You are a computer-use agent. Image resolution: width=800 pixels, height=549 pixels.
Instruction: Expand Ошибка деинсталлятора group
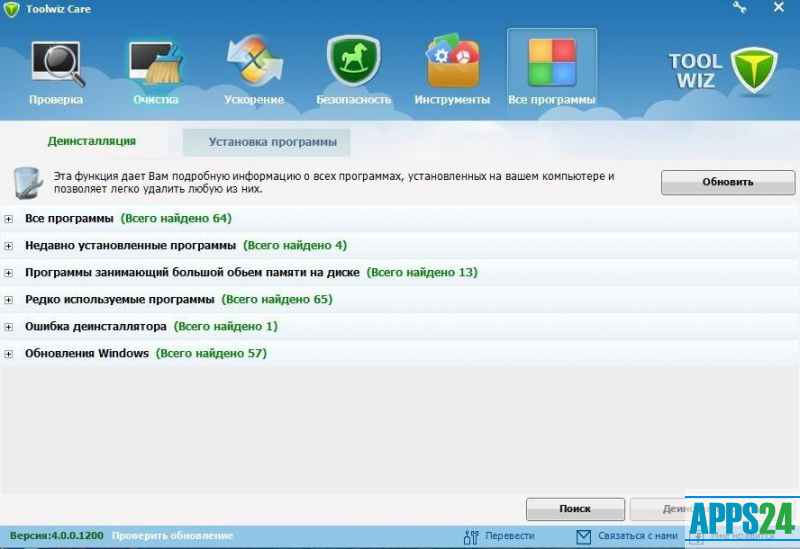[9, 327]
